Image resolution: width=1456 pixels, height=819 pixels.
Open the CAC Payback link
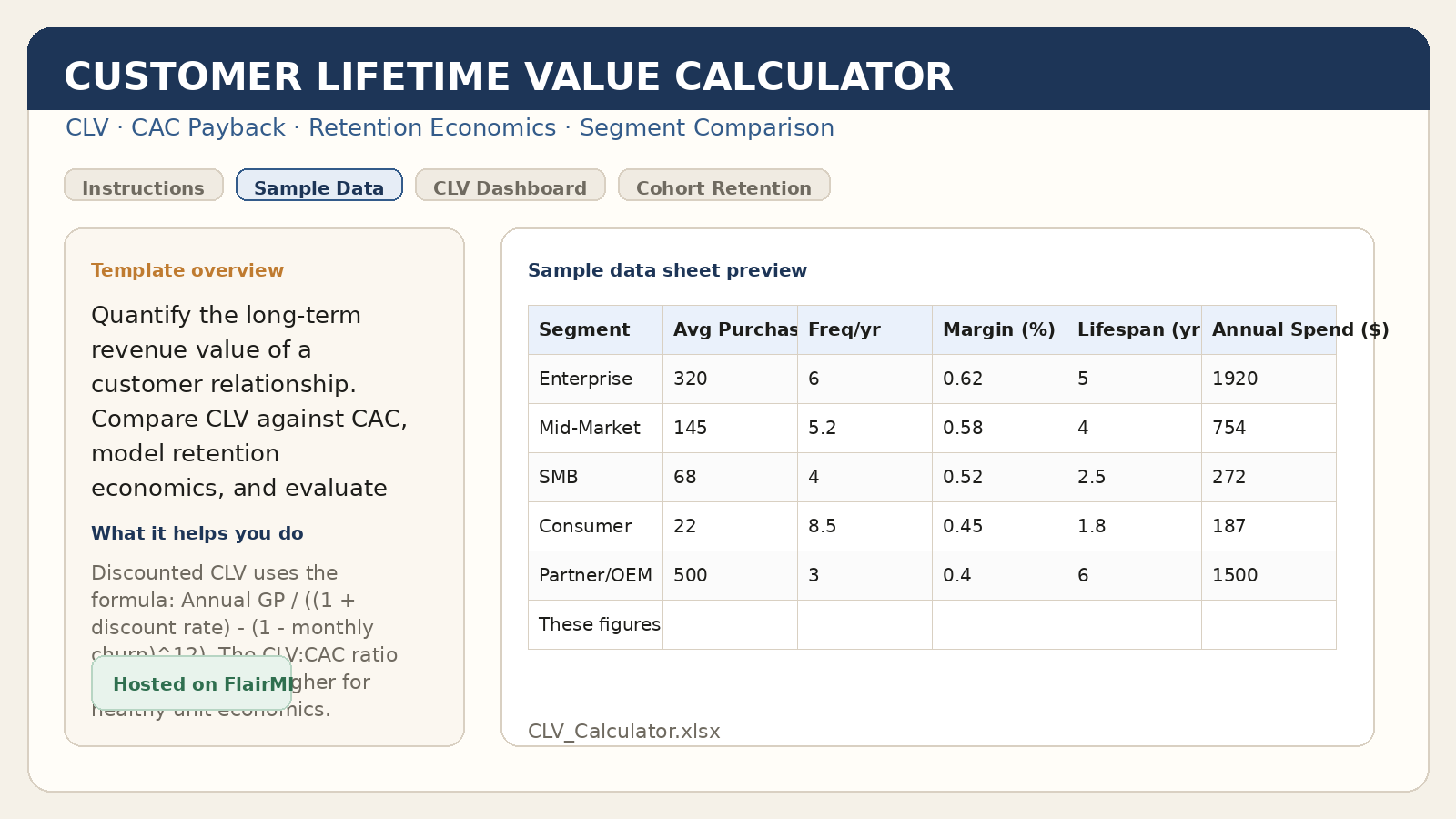click(208, 127)
